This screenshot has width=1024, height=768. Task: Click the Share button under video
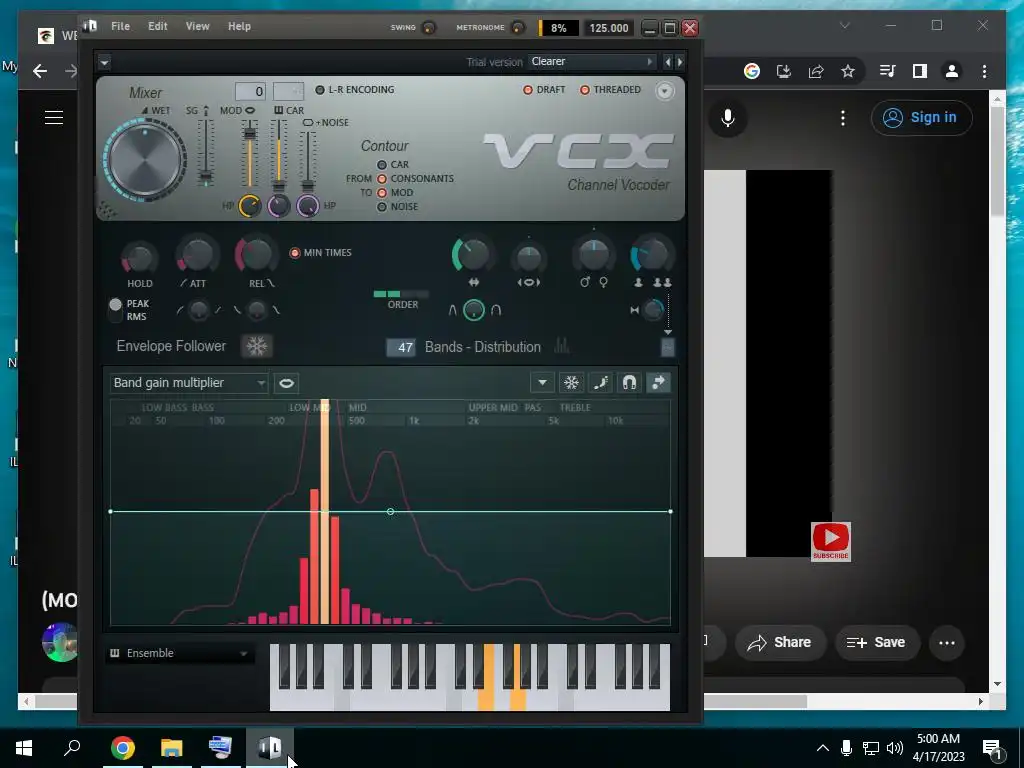point(780,643)
